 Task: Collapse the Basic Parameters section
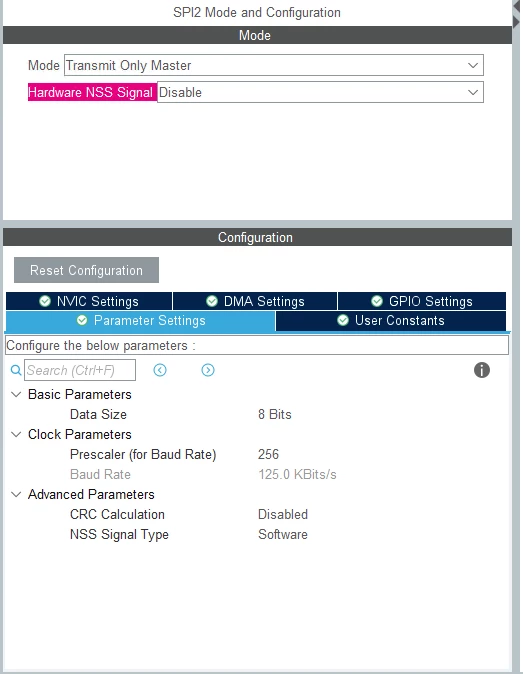(16, 394)
